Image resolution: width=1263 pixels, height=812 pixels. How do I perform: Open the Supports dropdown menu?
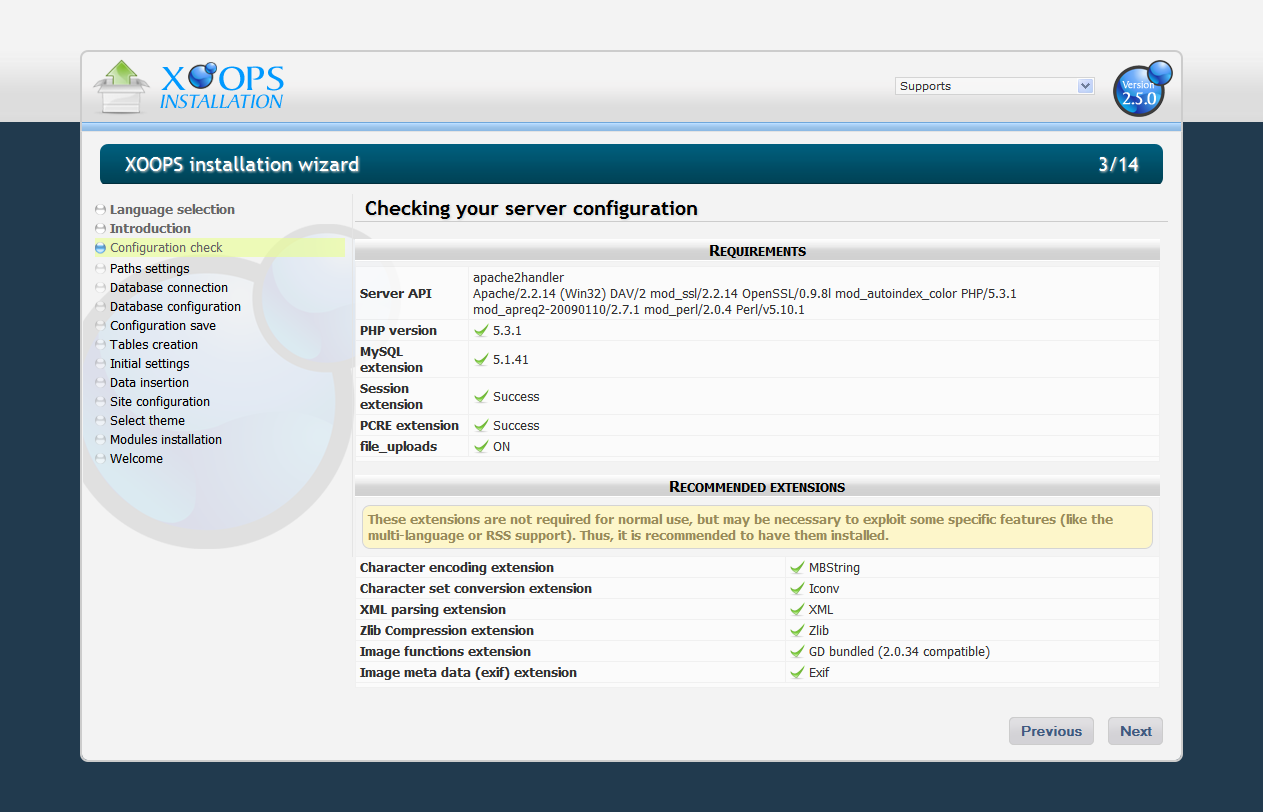point(995,86)
